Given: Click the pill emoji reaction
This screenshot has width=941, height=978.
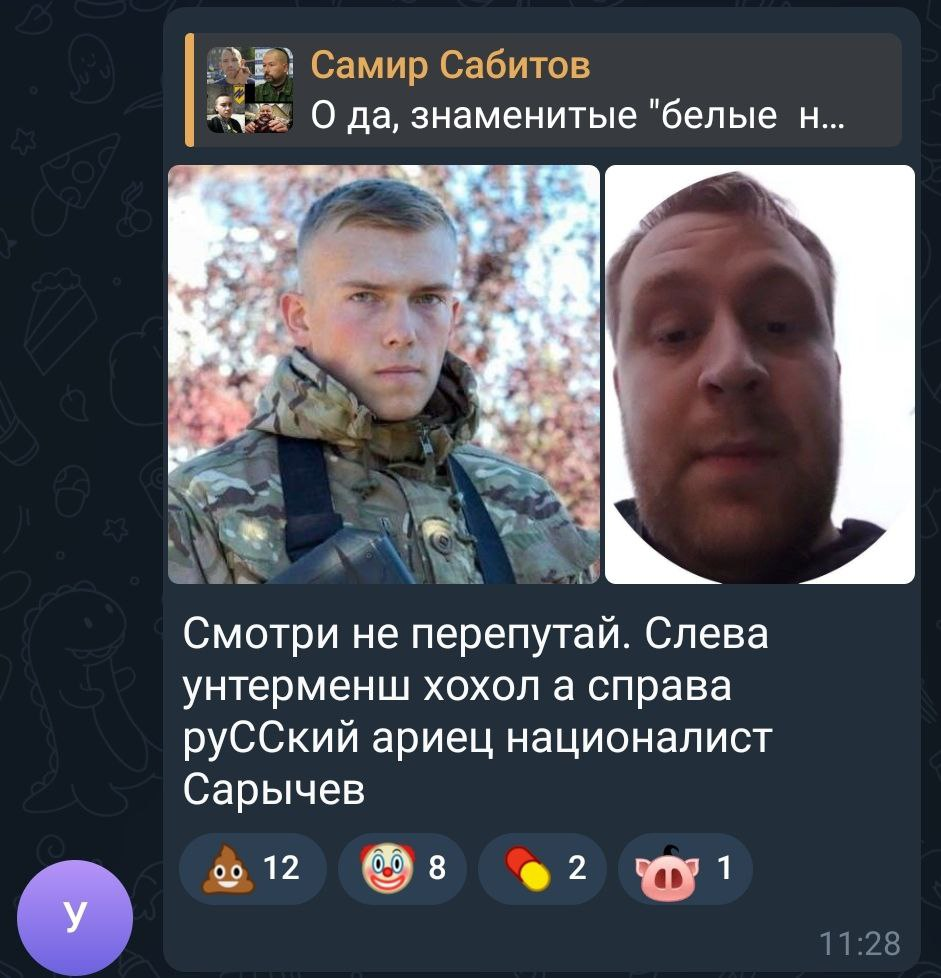Looking at the screenshot, I should 542,868.
